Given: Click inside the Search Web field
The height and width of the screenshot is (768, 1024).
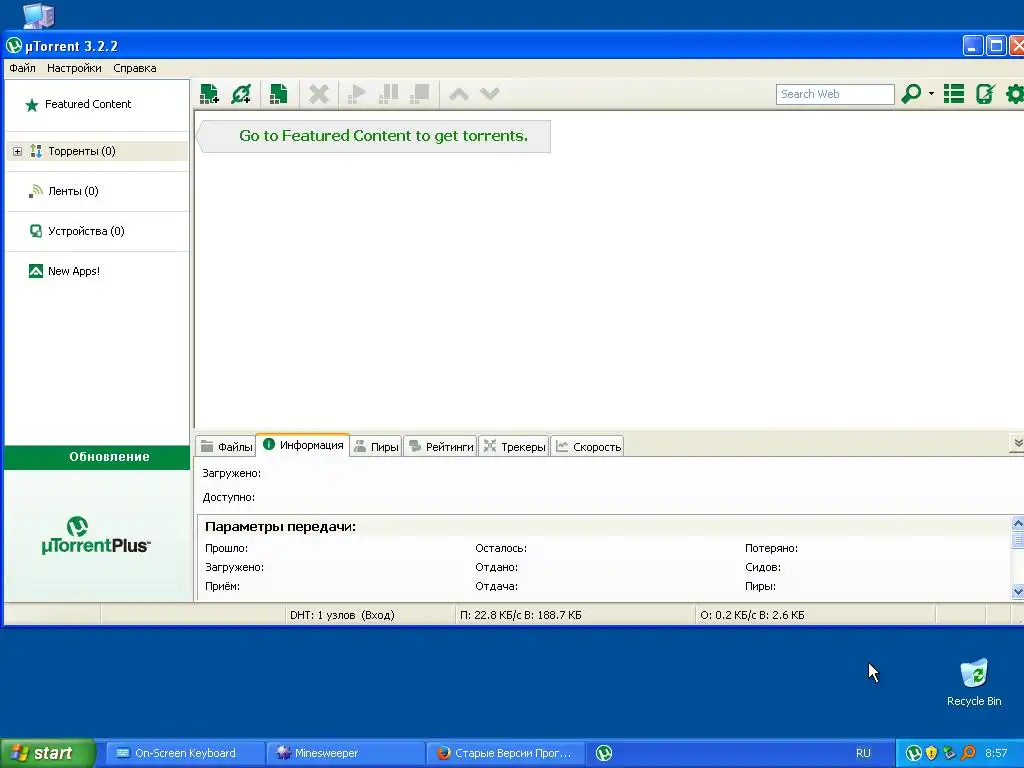Looking at the screenshot, I should pyautogui.click(x=835, y=94).
